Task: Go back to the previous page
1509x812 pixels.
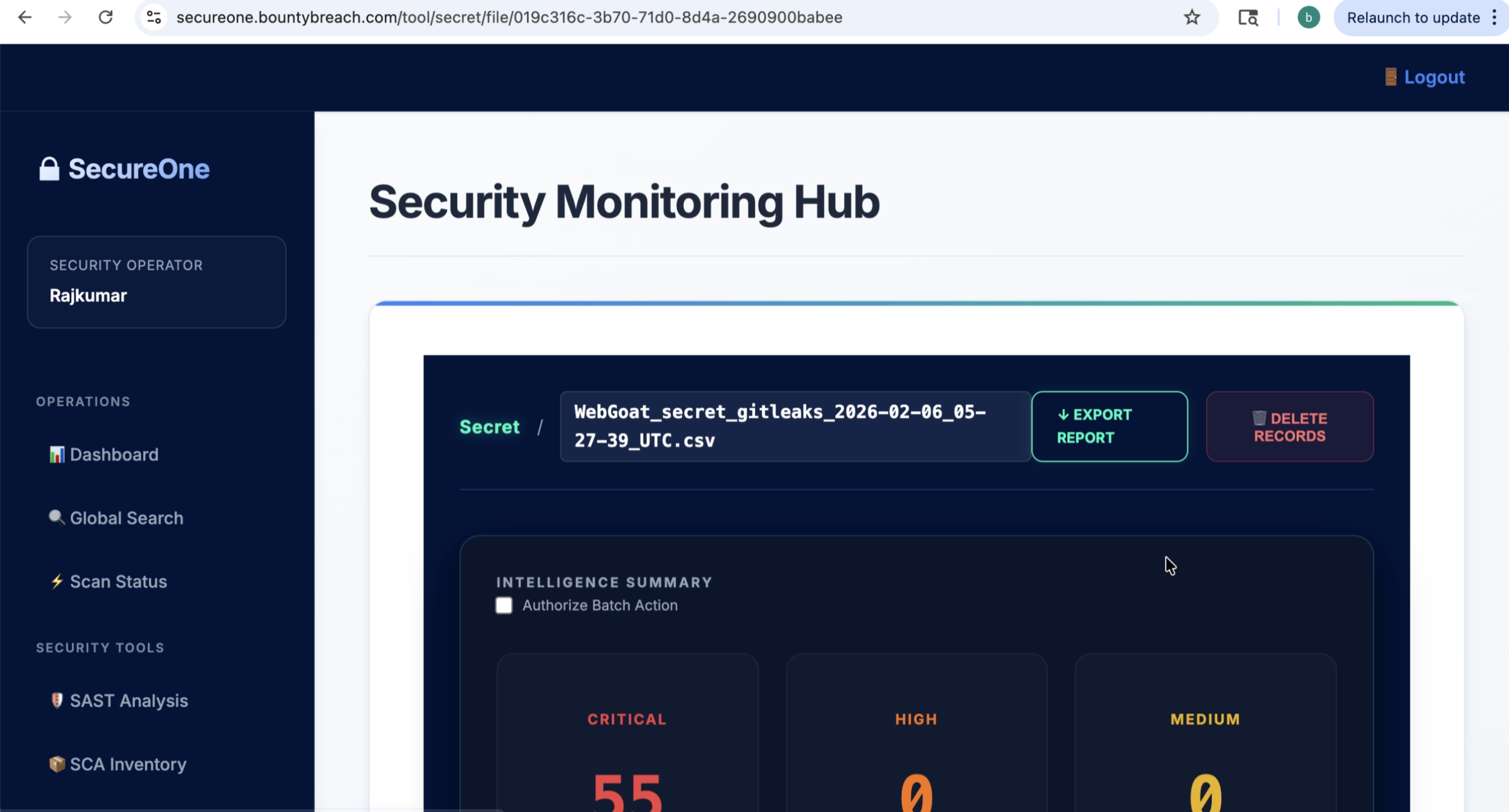Action: [x=25, y=17]
